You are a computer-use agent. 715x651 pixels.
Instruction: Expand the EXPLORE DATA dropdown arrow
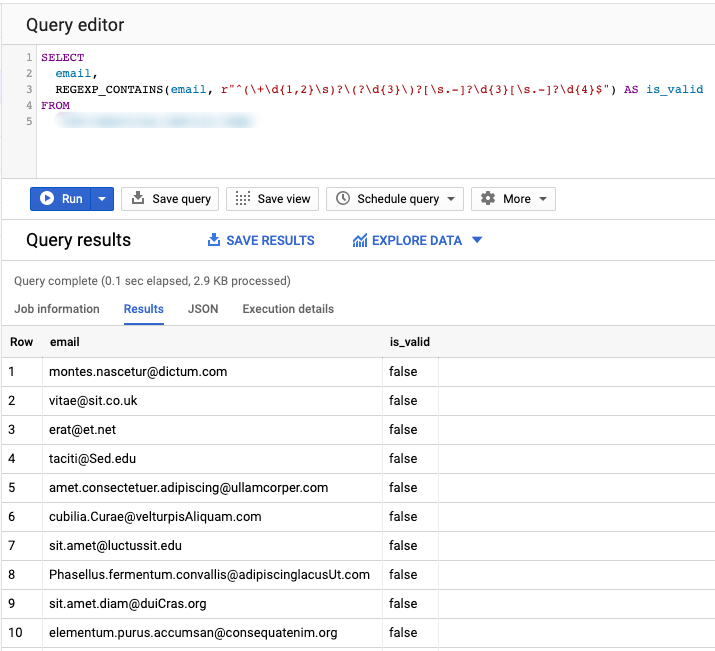tap(477, 240)
